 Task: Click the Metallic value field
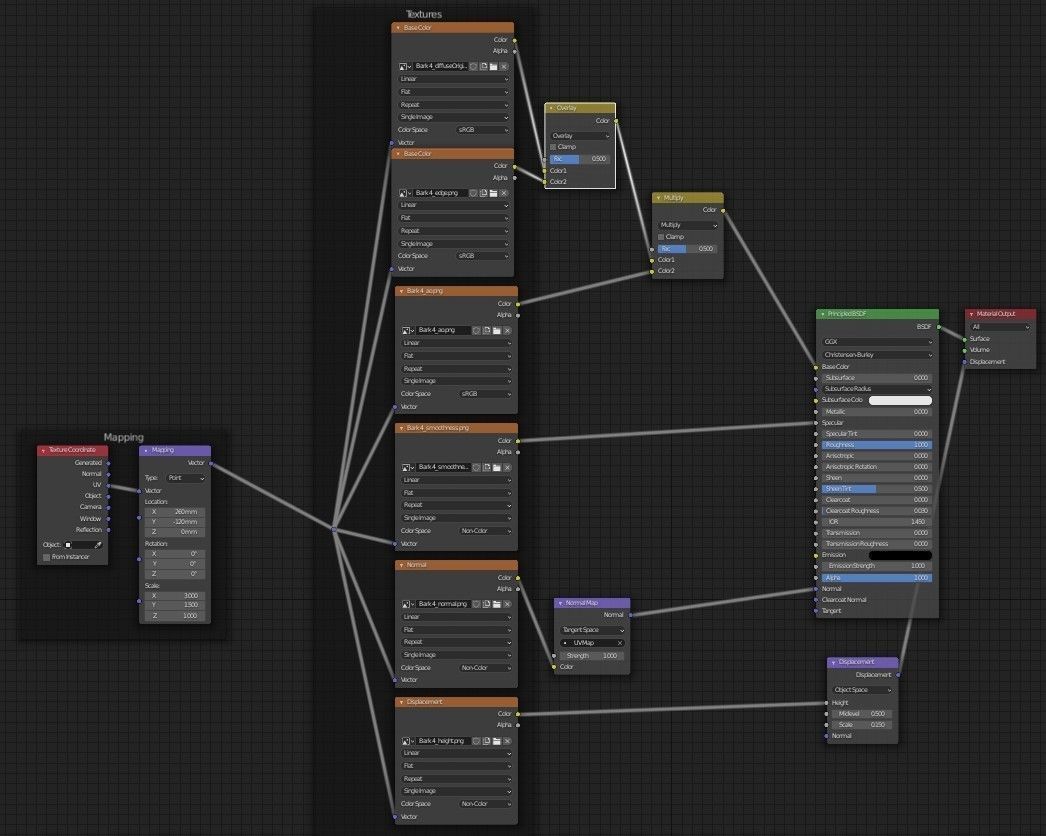click(877, 412)
